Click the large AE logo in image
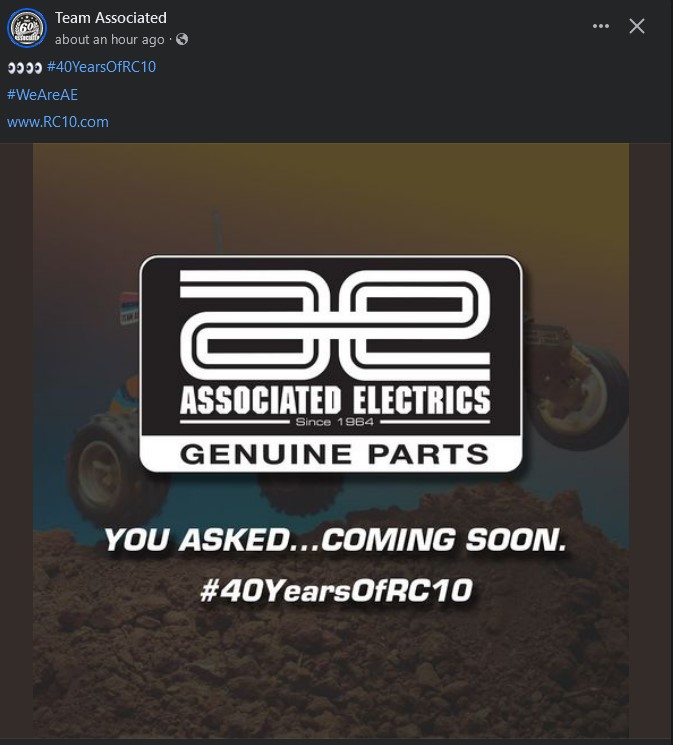 [335, 324]
